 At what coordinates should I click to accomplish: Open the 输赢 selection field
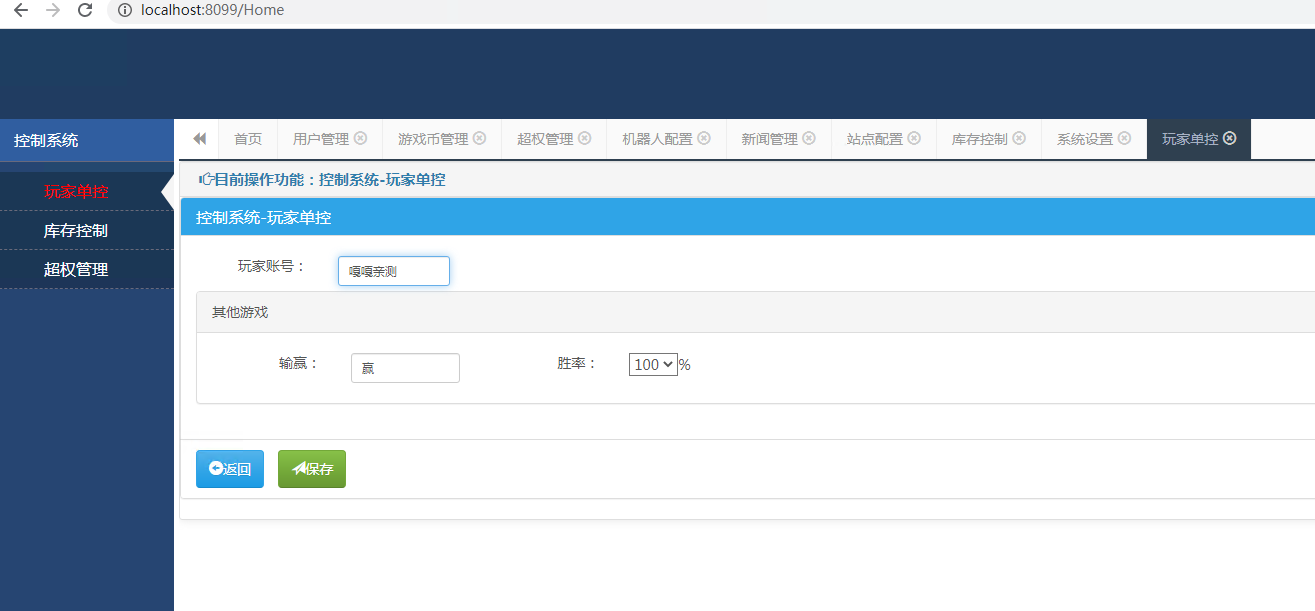405,368
